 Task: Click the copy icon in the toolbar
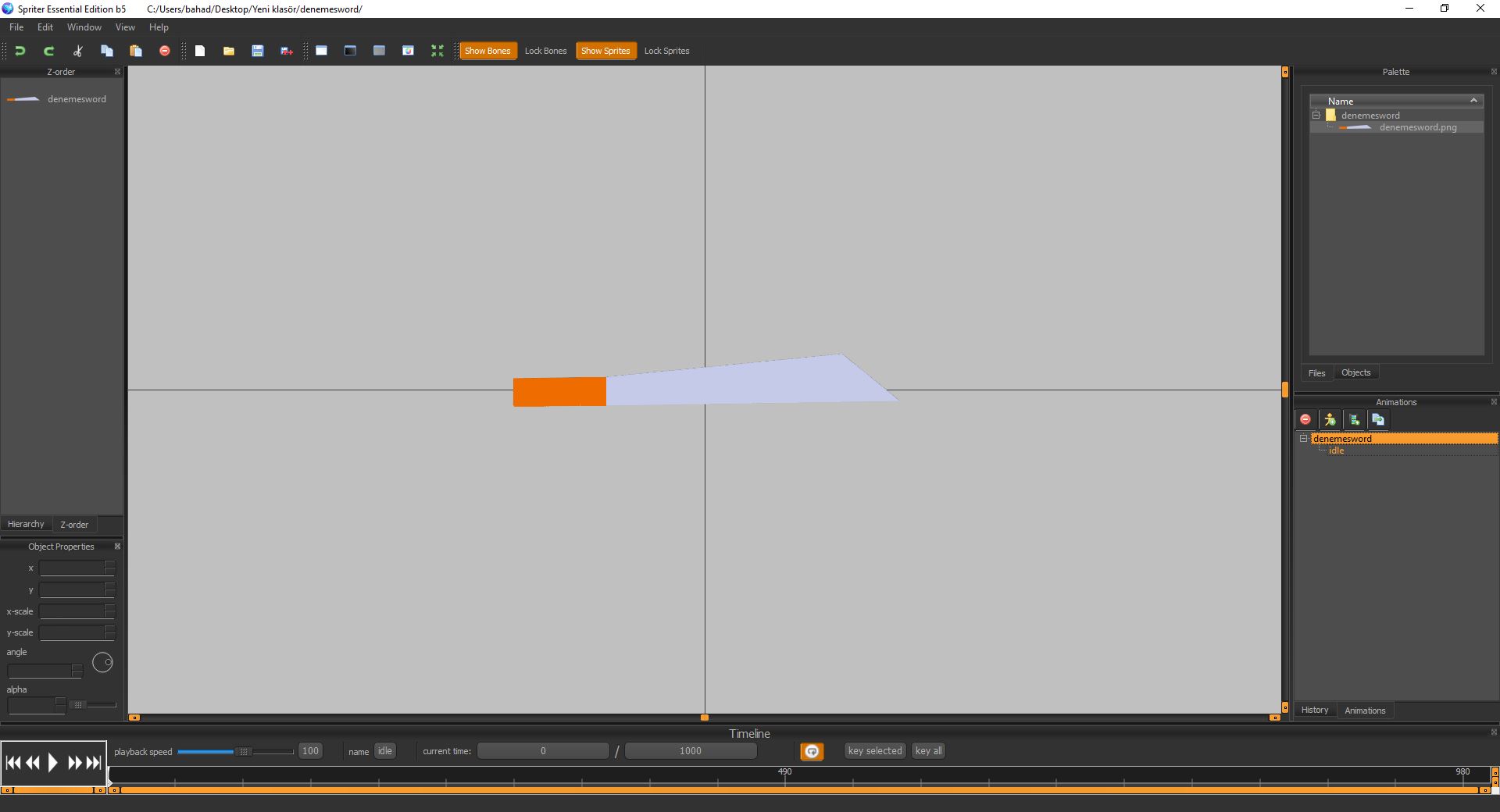(107, 51)
